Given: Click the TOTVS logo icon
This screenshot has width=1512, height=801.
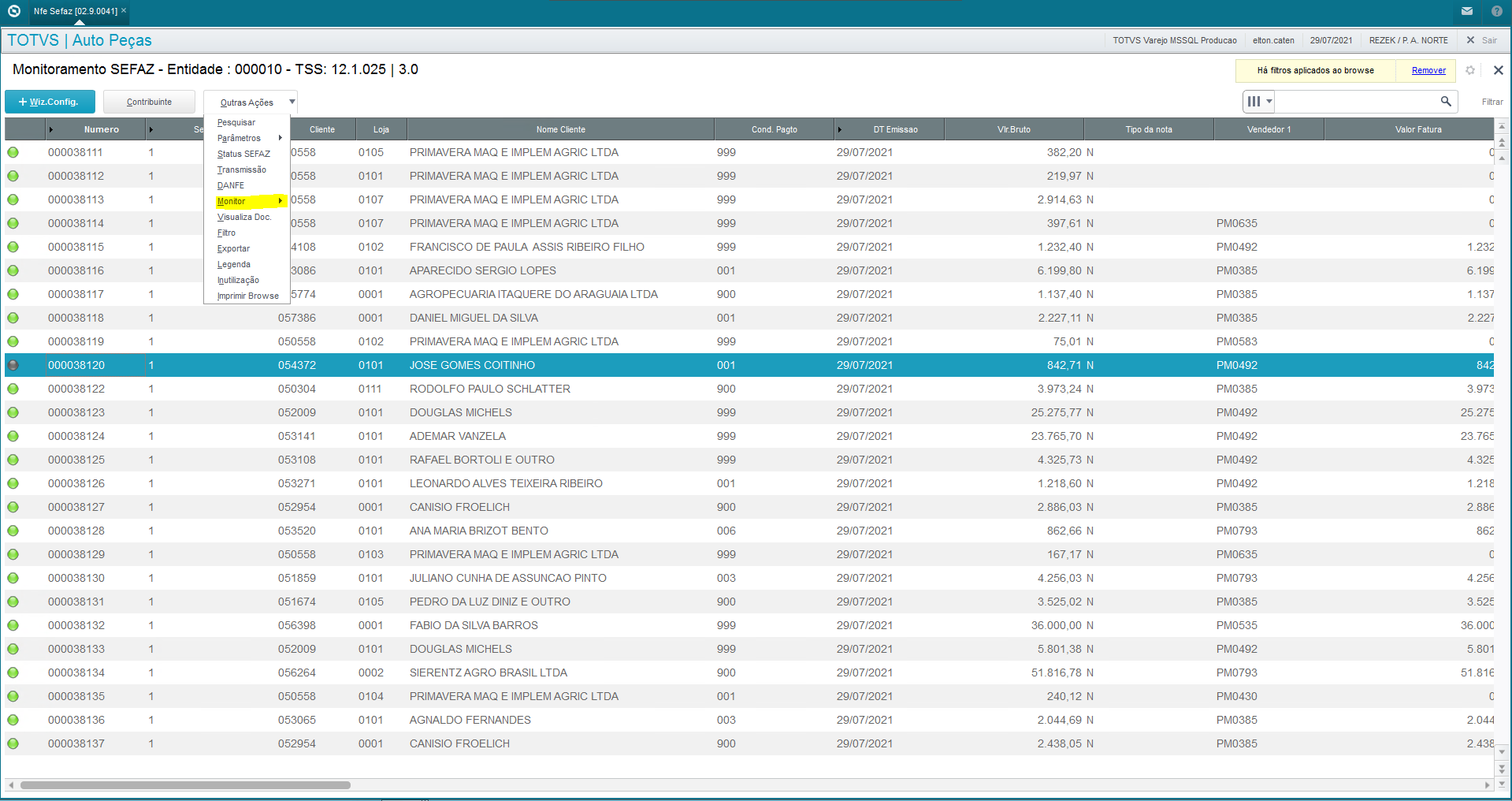Looking at the screenshot, I should tap(13, 11).
